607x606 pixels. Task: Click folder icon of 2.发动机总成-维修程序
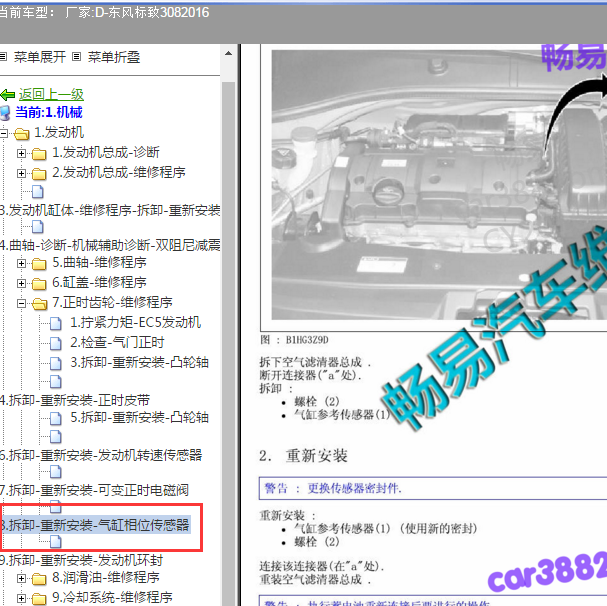click(39, 173)
